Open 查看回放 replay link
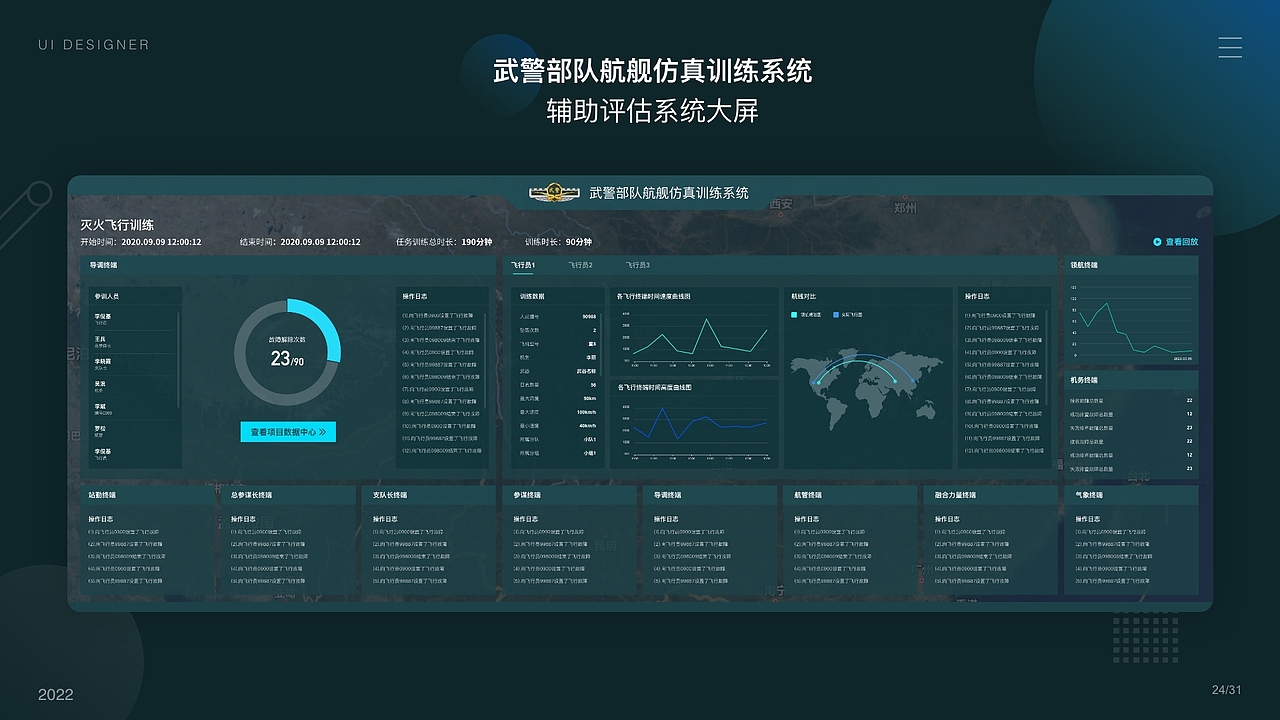The width and height of the screenshot is (1280, 720). click(1181, 241)
